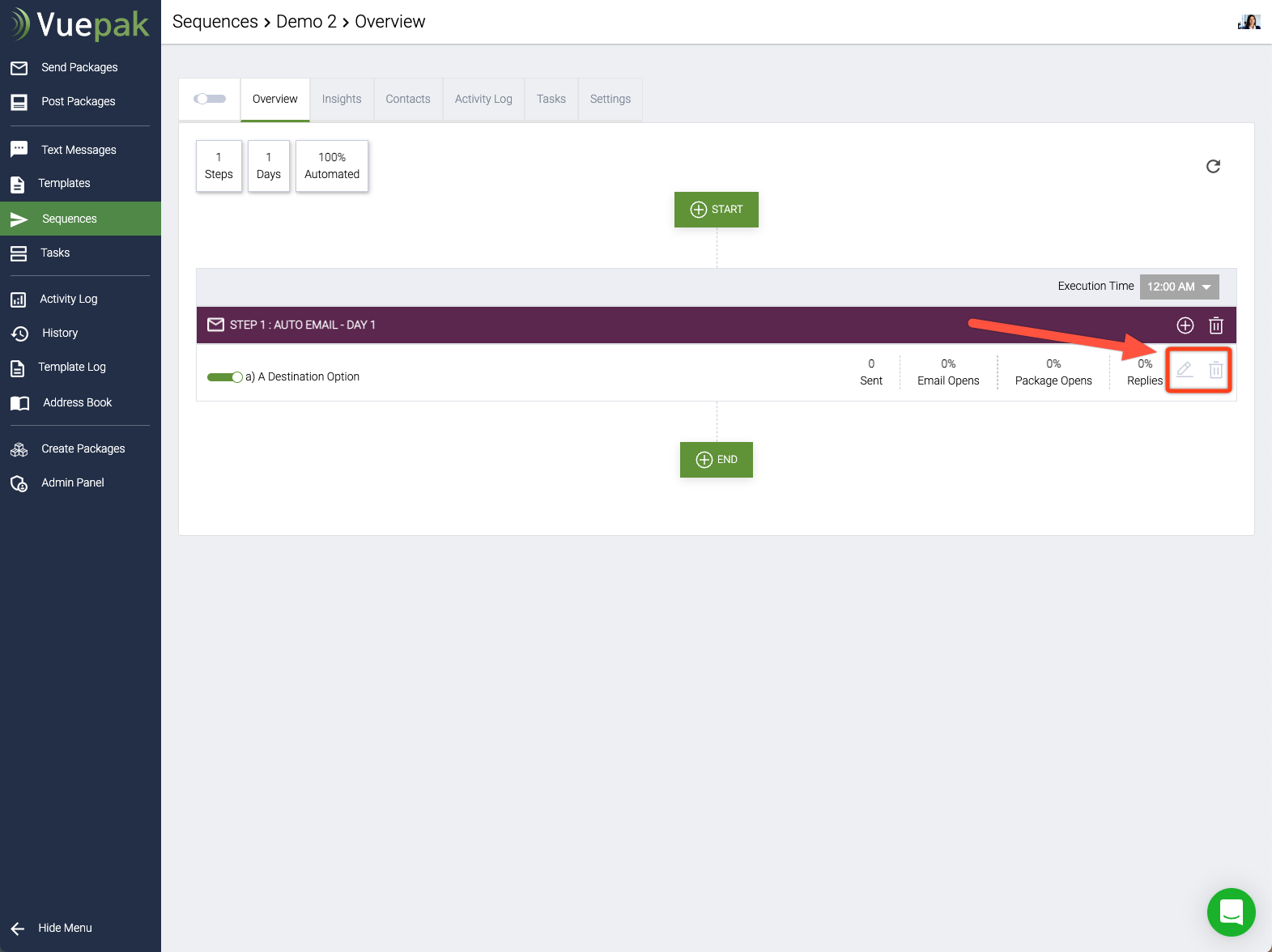Open Address Book in the sidebar
The height and width of the screenshot is (952, 1272).
[77, 402]
